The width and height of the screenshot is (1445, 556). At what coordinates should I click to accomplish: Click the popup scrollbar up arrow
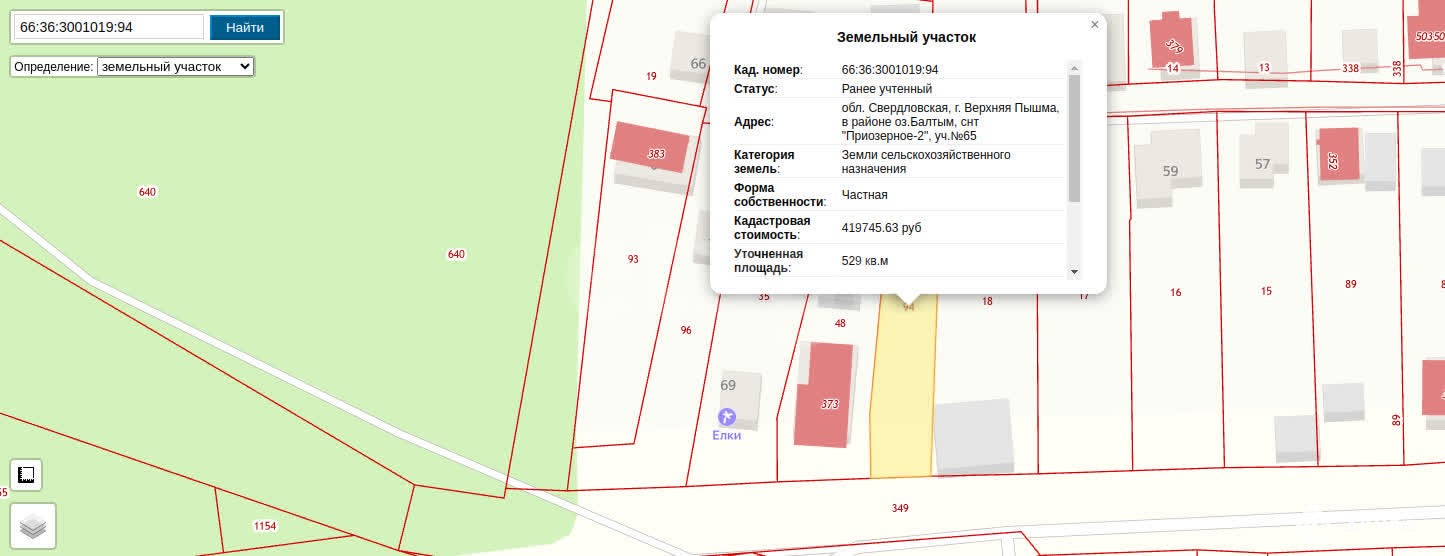[x=1075, y=68]
